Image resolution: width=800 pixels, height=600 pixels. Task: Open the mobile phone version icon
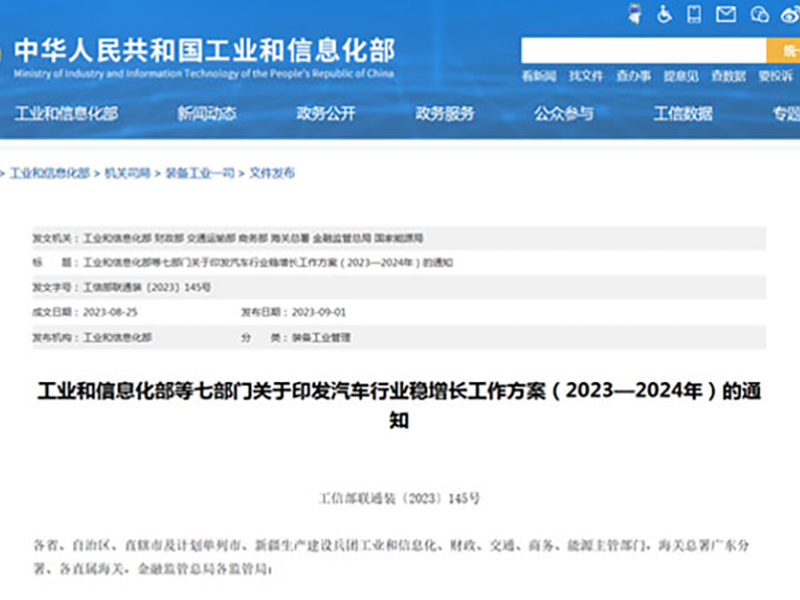[694, 14]
